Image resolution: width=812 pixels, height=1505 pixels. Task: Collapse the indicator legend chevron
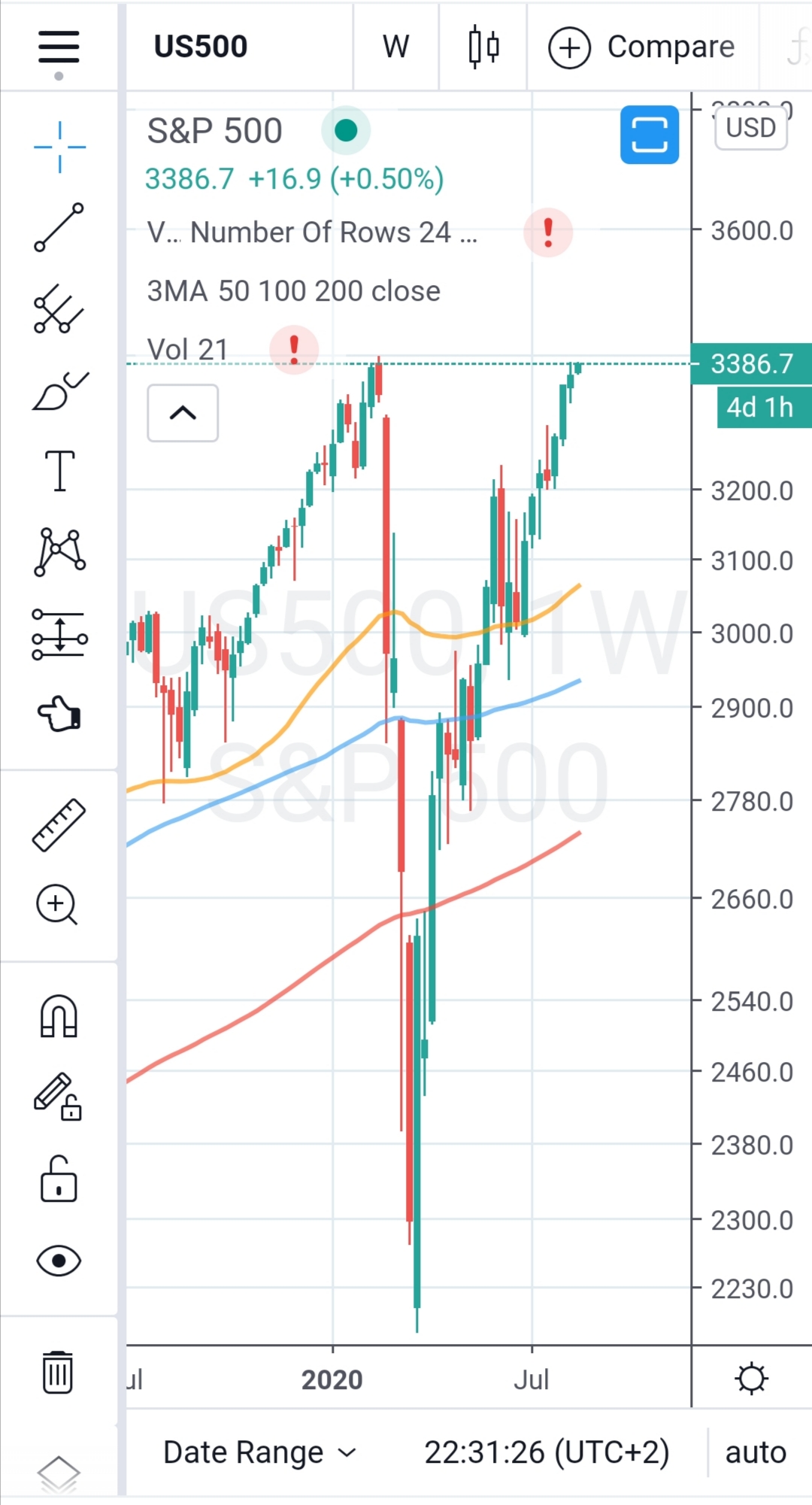183,413
